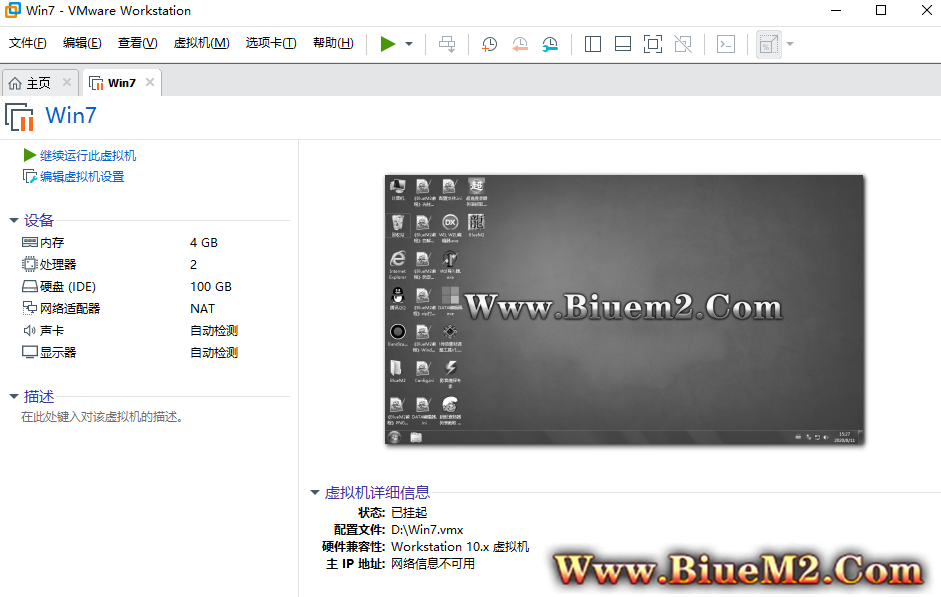Screen dimensions: 941x597
Task: Toggle the thumbnail bar view icon
Action: coord(622,44)
